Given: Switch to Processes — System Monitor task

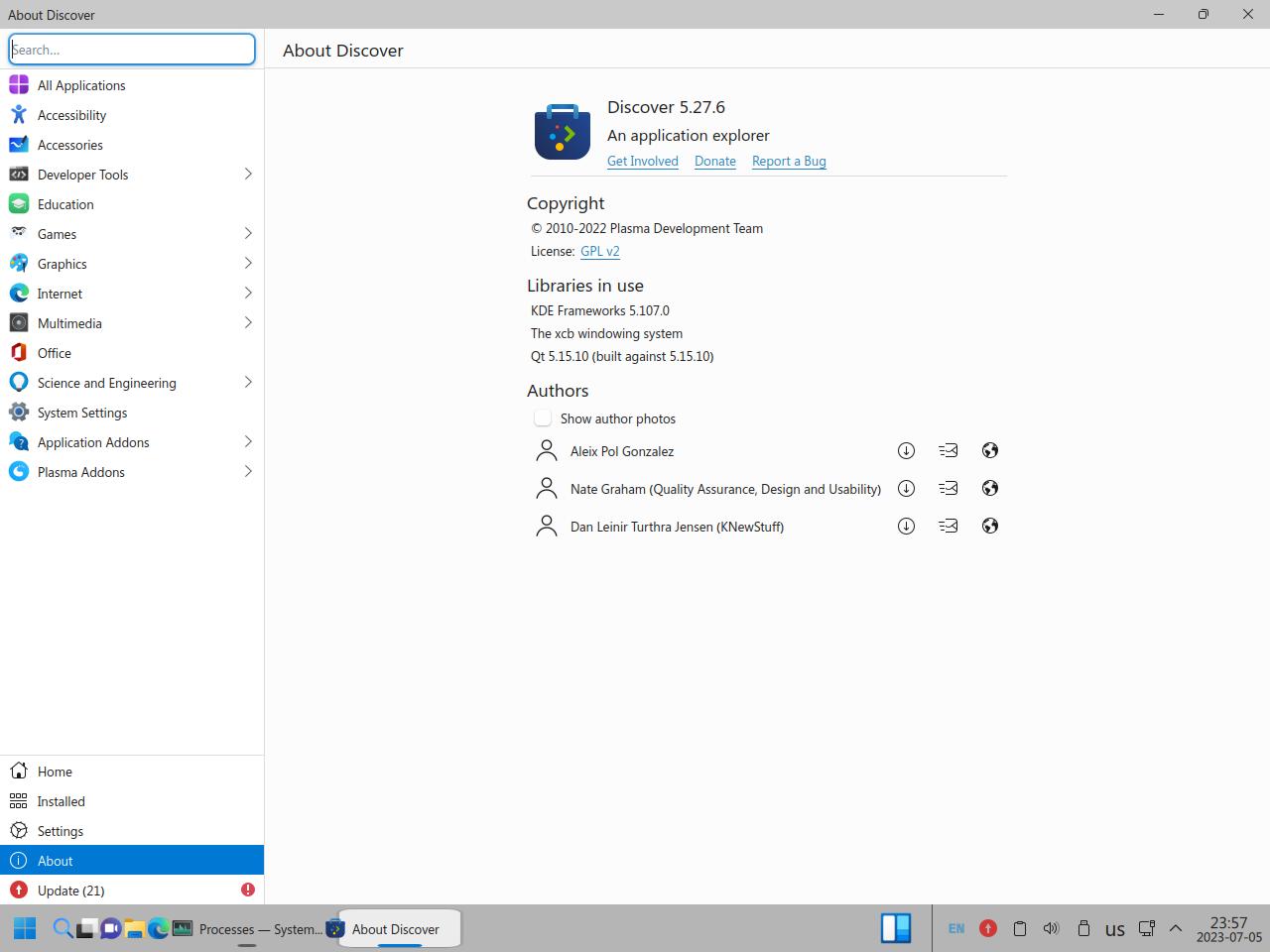Looking at the screenshot, I should click(247, 929).
